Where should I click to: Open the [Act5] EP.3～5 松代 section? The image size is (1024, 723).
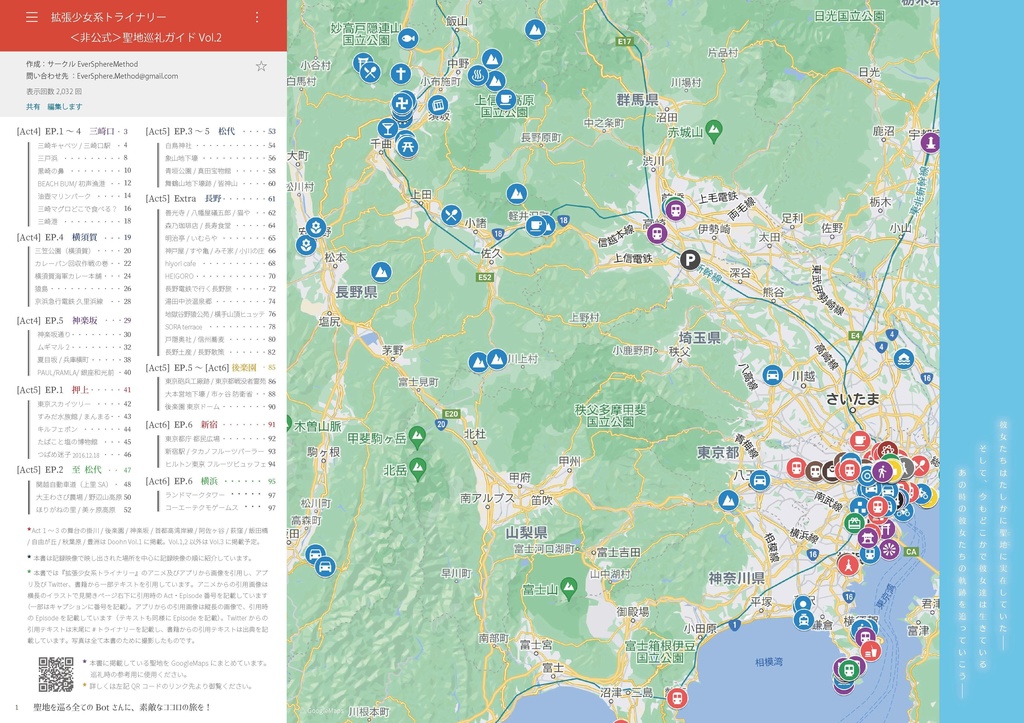coord(210,131)
